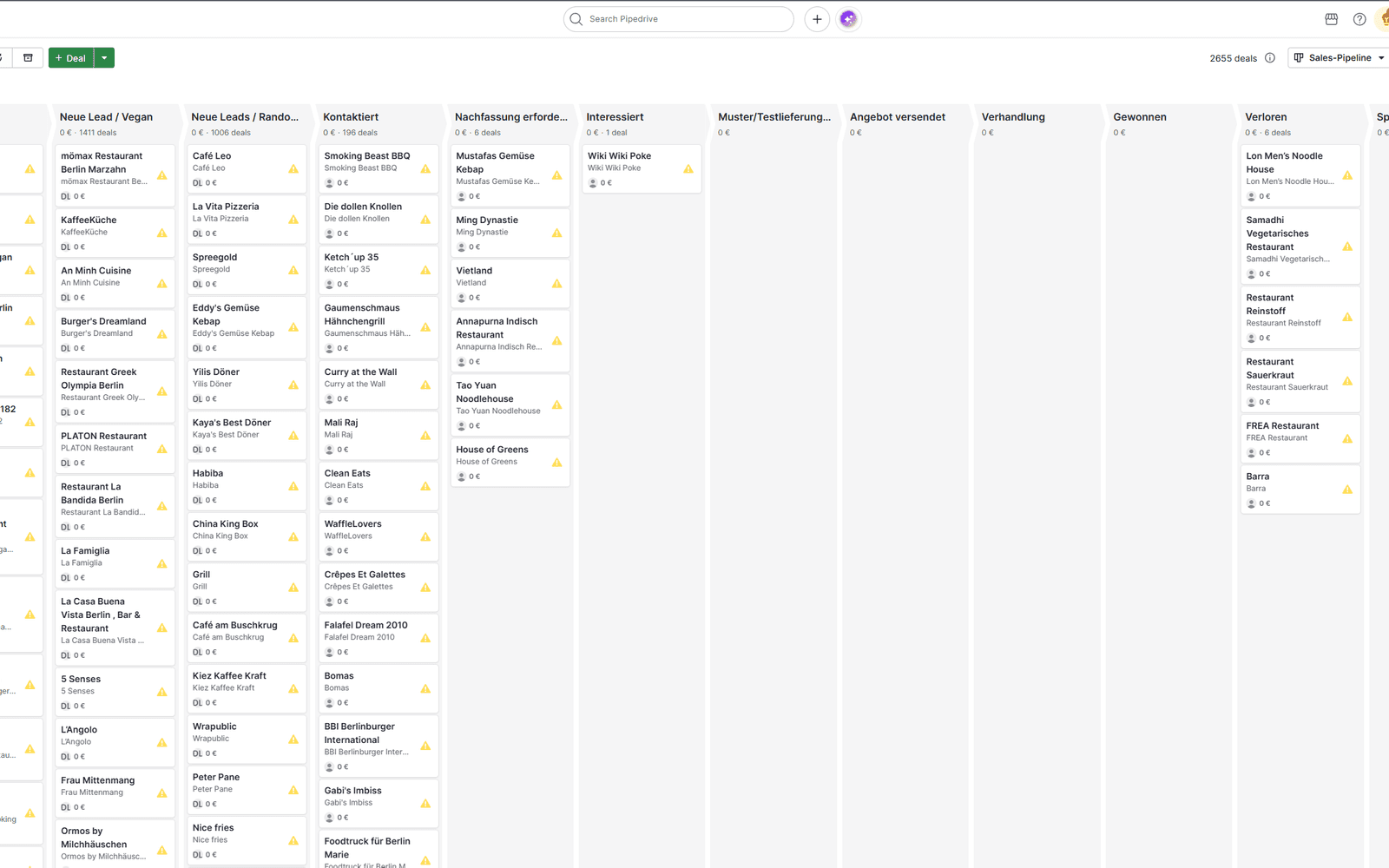The height and width of the screenshot is (868, 1389).
Task: Click the Interessiert column header
Action: (615, 117)
